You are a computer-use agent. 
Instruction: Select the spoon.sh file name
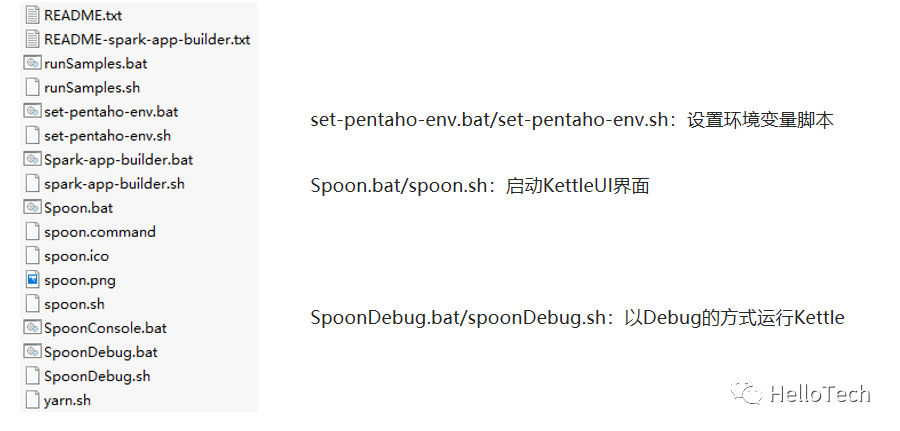[x=74, y=304]
